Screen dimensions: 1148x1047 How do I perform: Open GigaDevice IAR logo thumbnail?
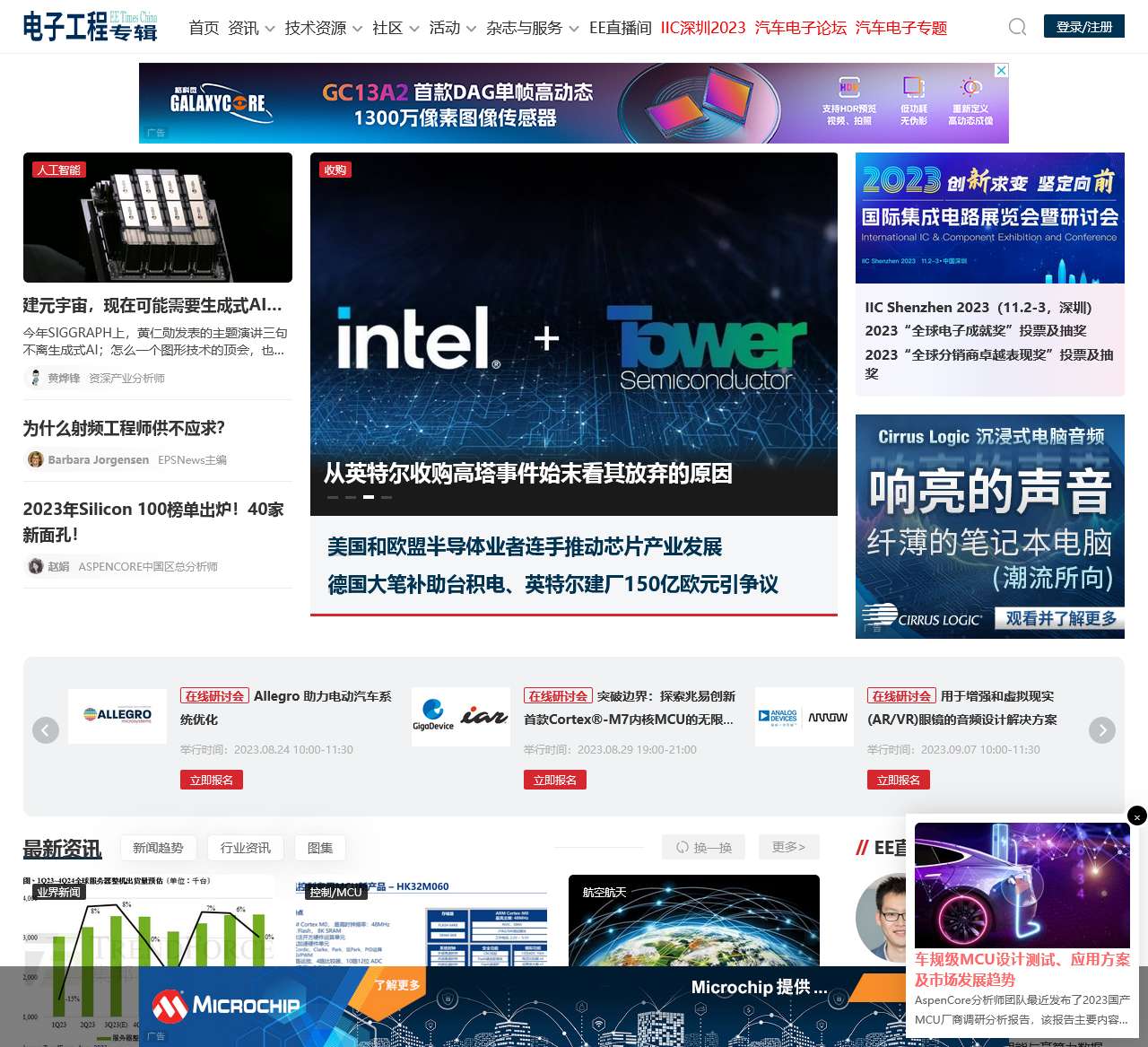pos(461,716)
